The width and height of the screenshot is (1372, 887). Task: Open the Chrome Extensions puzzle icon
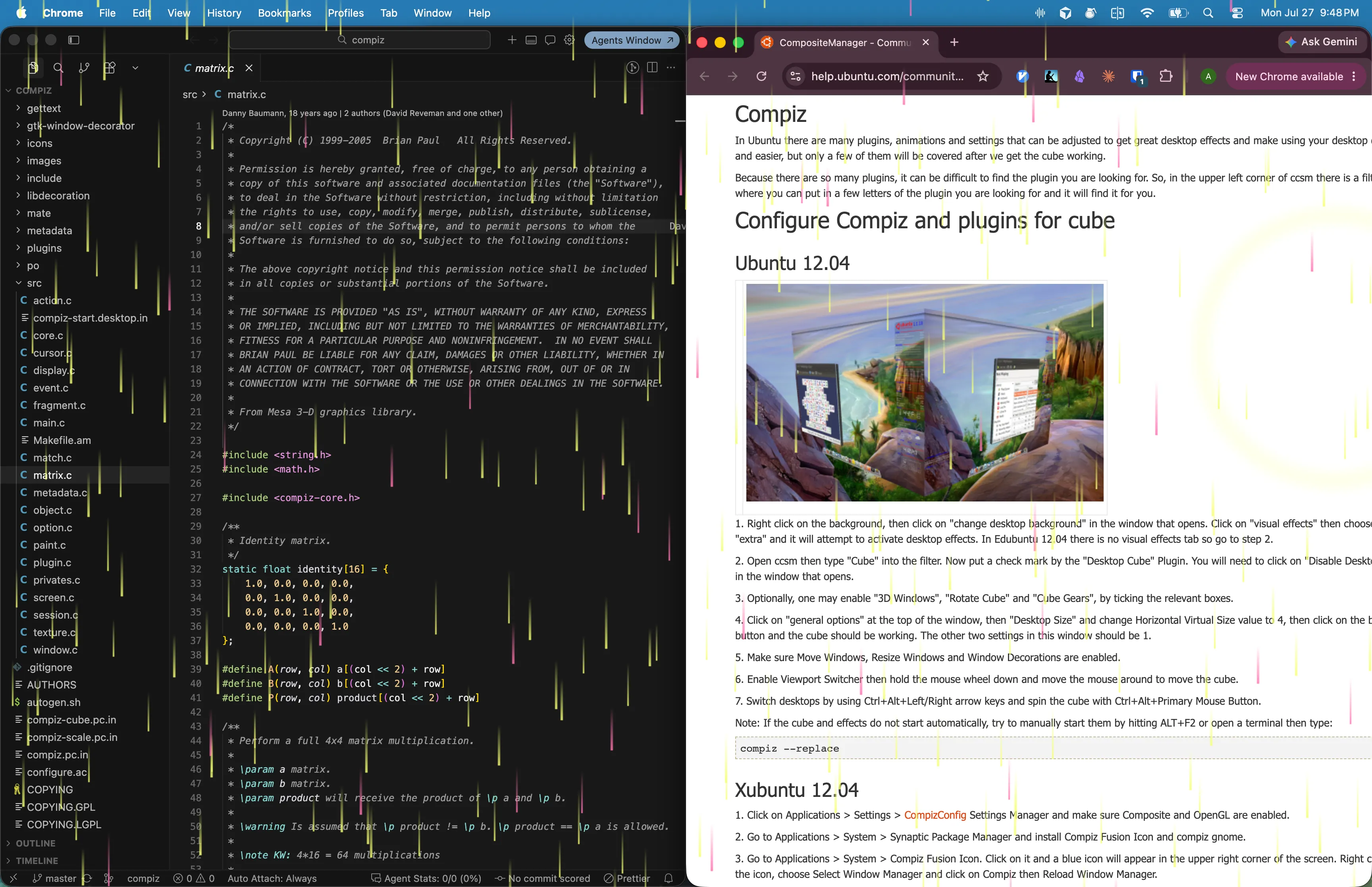[1165, 77]
